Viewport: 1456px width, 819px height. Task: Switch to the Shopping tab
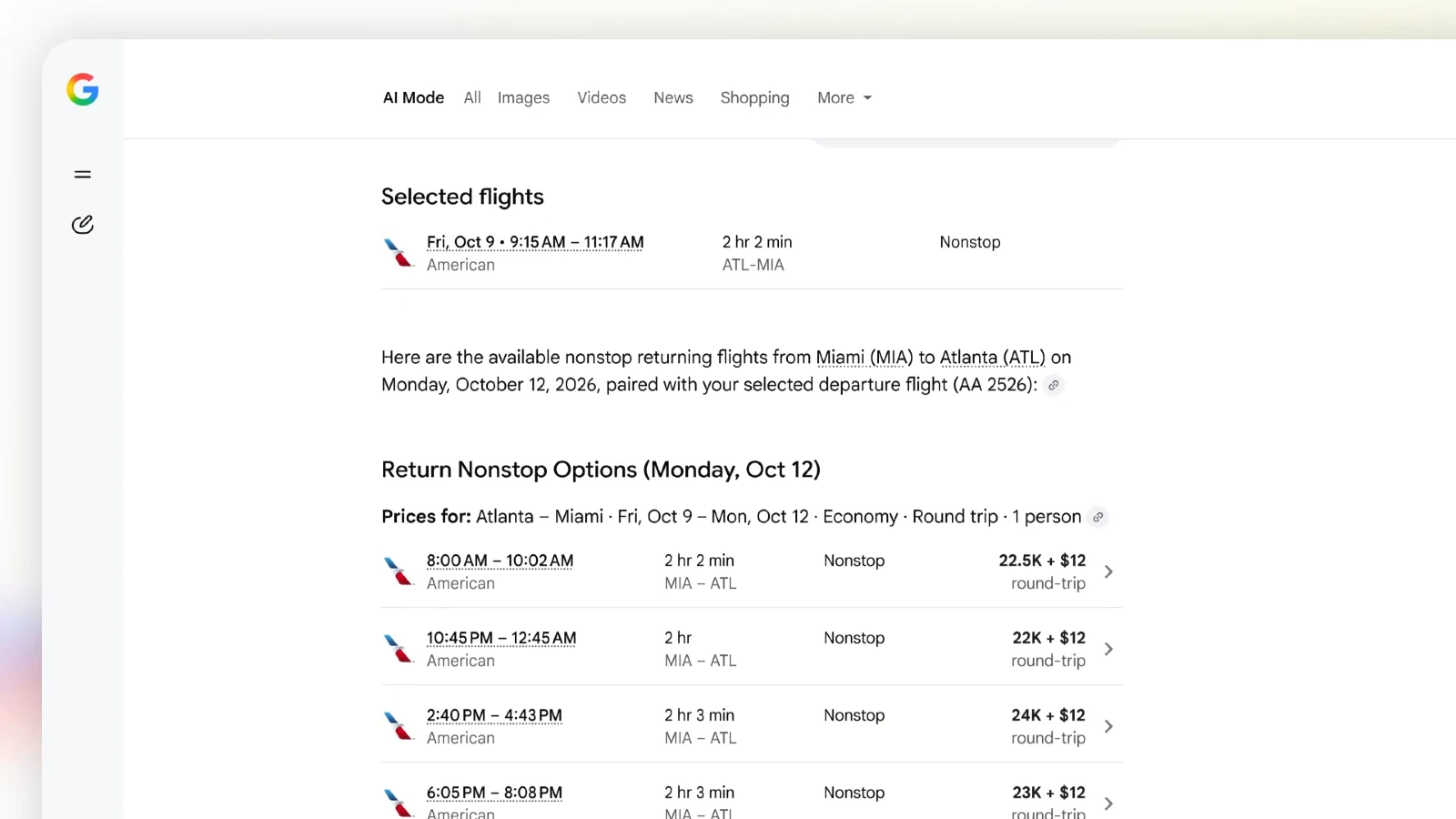754,97
